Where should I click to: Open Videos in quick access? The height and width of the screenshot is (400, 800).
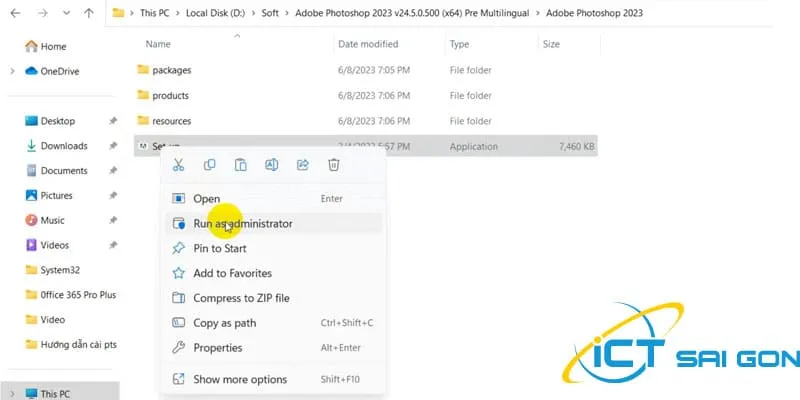point(47,245)
